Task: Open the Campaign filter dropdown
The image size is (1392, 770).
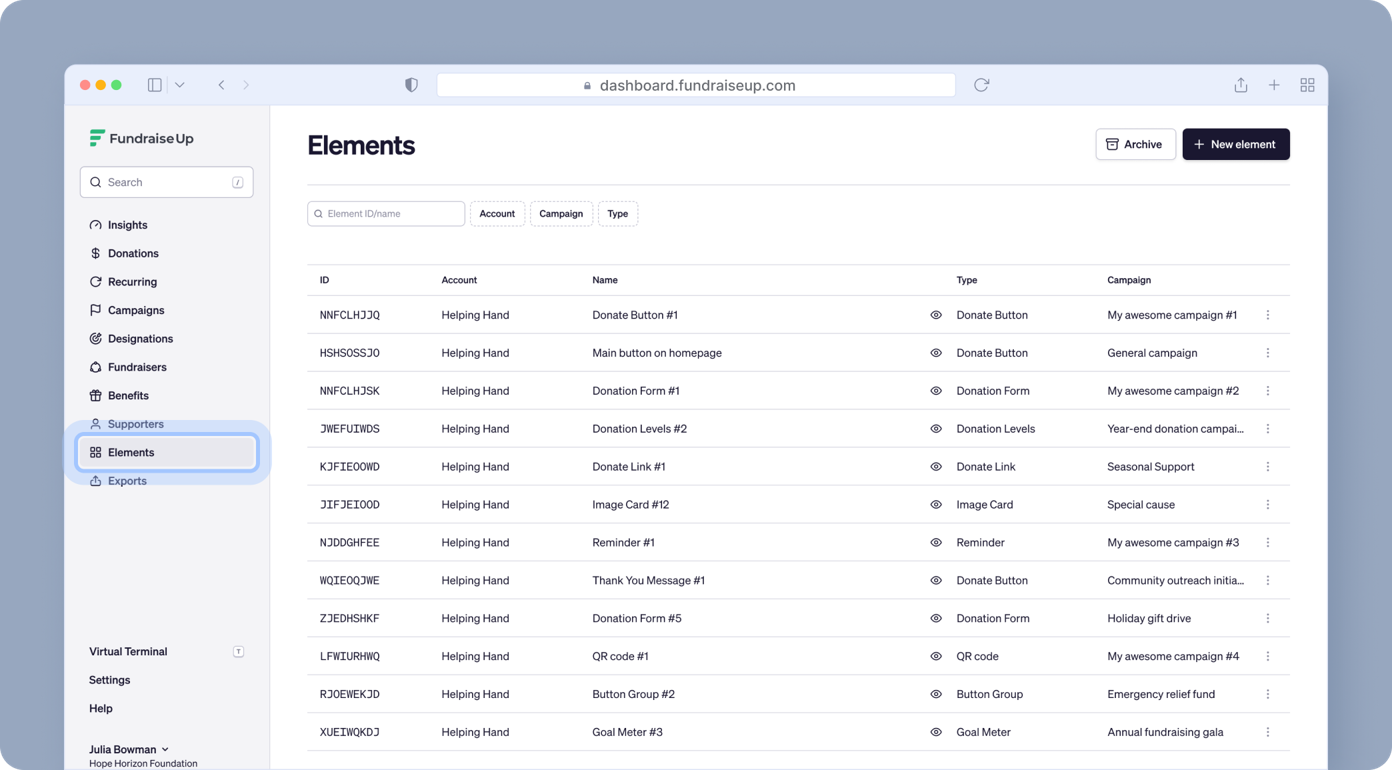Action: coord(561,213)
